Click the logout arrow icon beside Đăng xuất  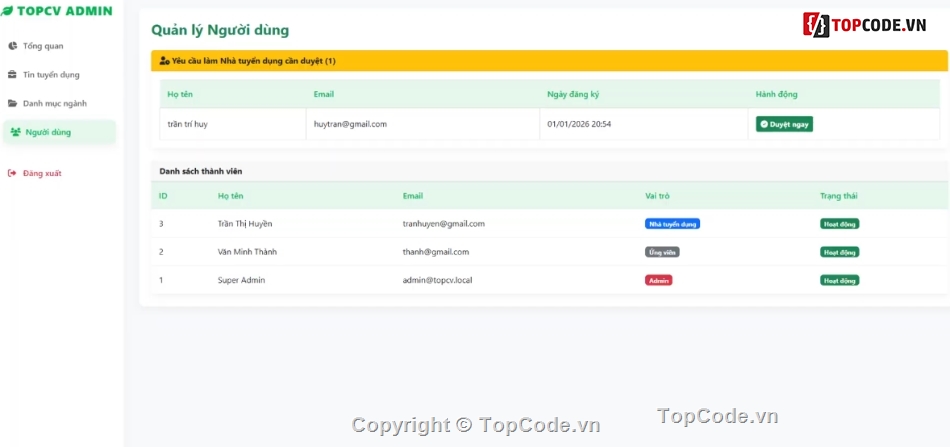(12, 173)
